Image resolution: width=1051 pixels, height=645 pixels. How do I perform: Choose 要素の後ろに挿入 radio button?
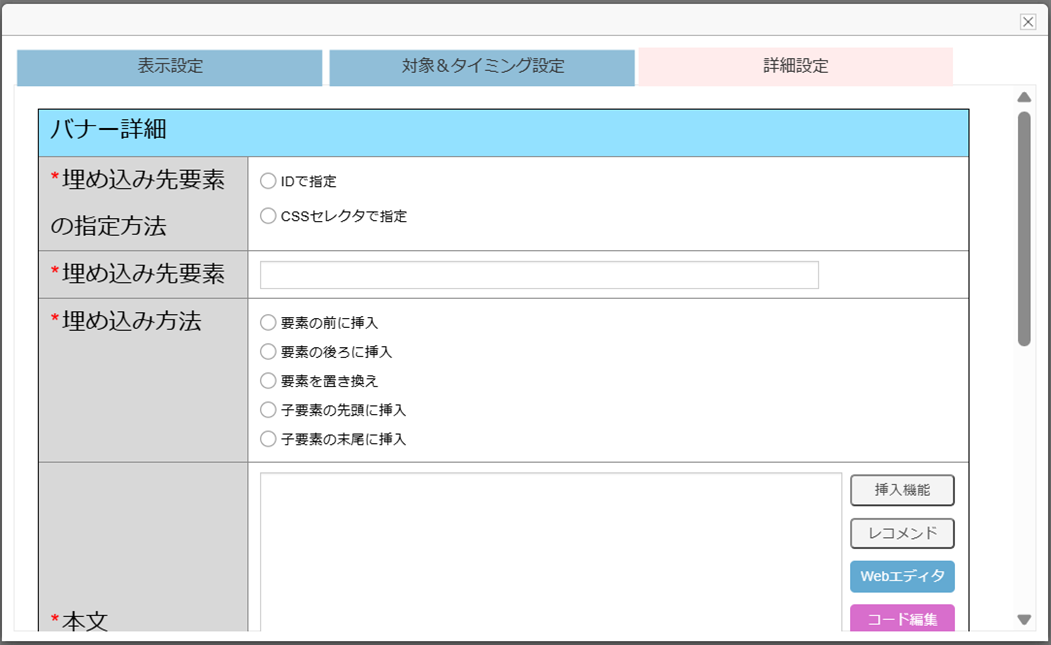(268, 352)
